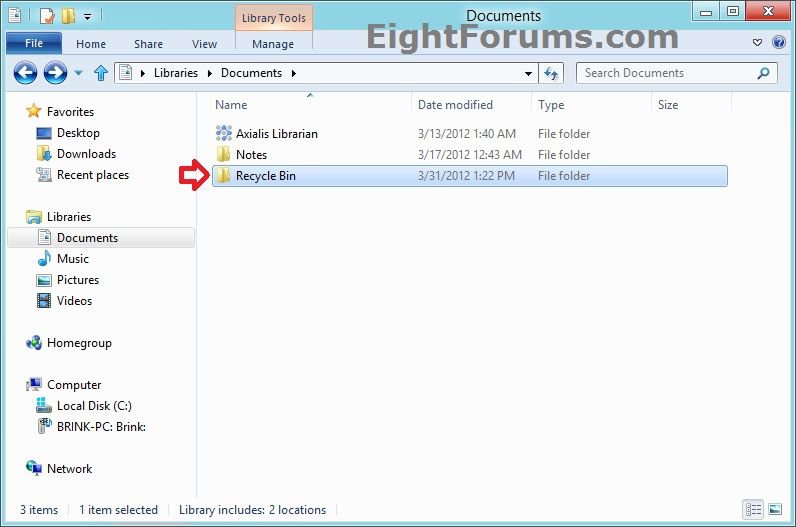The height and width of the screenshot is (527, 796).
Task: Select Favorites in the navigation pane
Action: point(70,112)
